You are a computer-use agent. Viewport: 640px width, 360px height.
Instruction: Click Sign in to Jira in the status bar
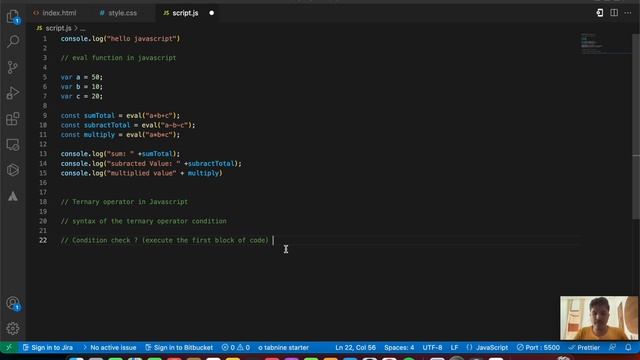coord(48,348)
